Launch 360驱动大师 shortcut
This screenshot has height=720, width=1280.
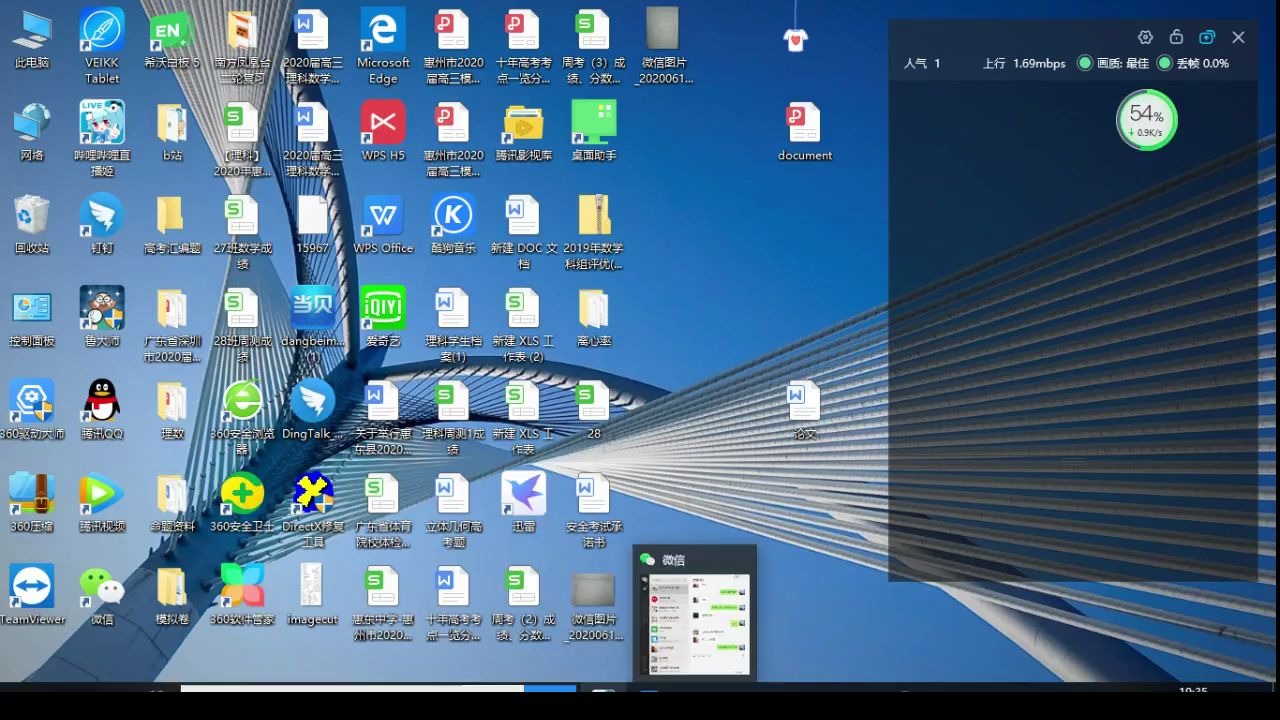(32, 410)
